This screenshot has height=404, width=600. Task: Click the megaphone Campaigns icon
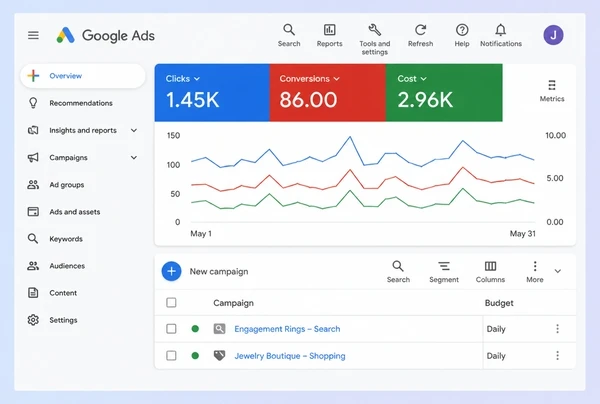click(33, 158)
